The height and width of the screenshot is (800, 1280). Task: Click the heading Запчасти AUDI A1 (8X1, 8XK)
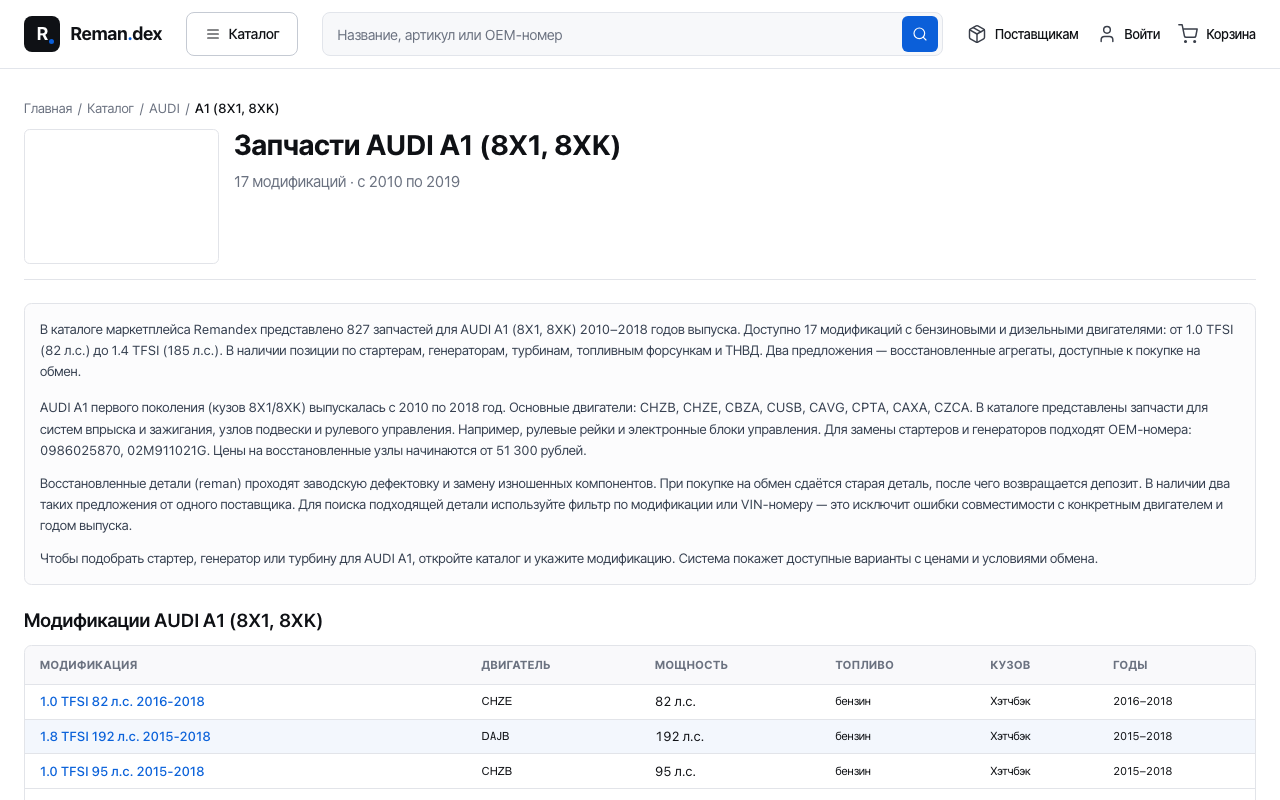click(427, 146)
